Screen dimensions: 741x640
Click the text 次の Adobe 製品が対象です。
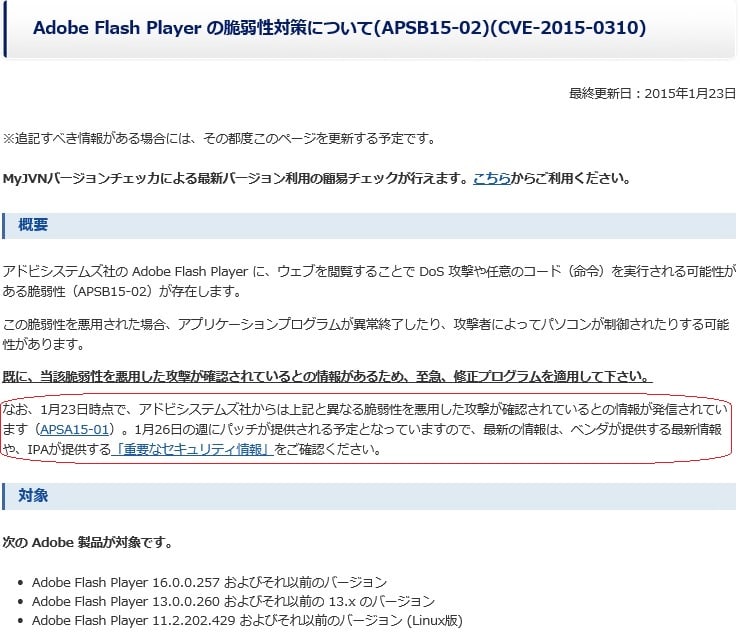pos(88,542)
